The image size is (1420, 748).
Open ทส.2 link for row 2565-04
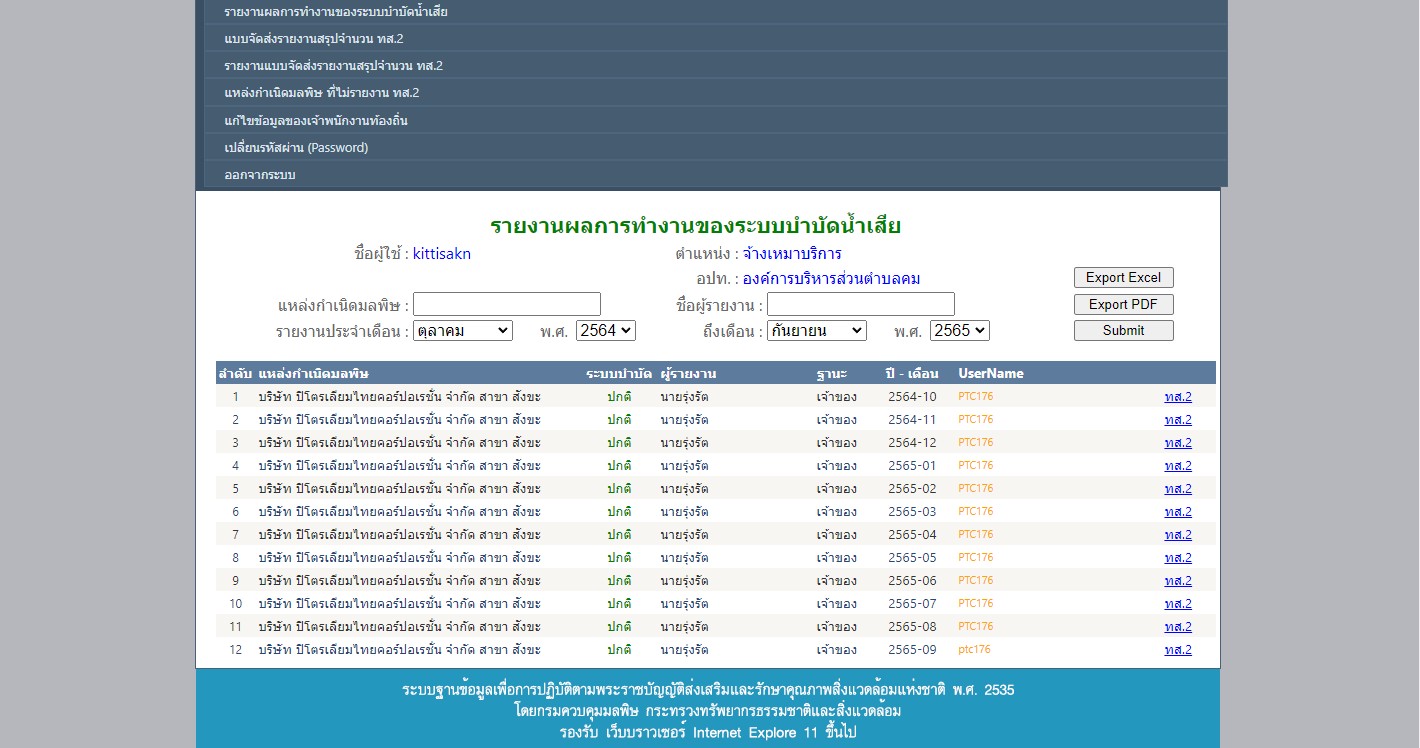click(x=1178, y=534)
